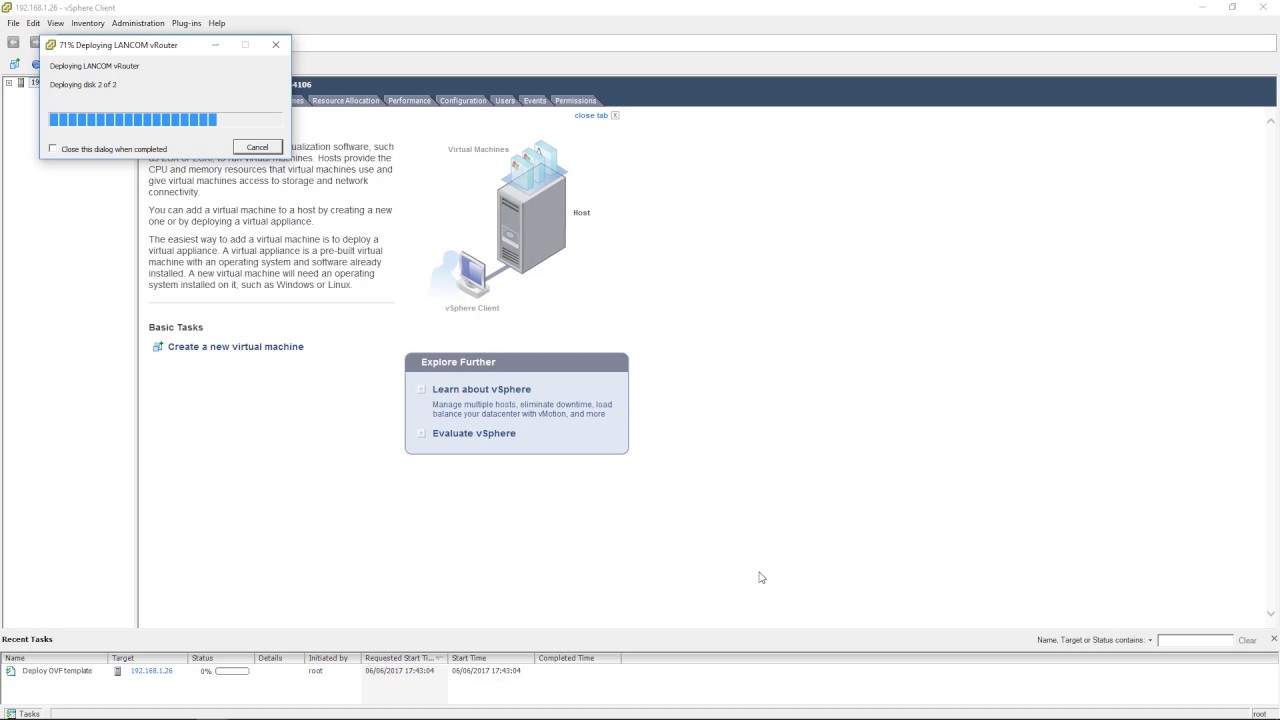Click the X icon beside close tab

click(615, 115)
